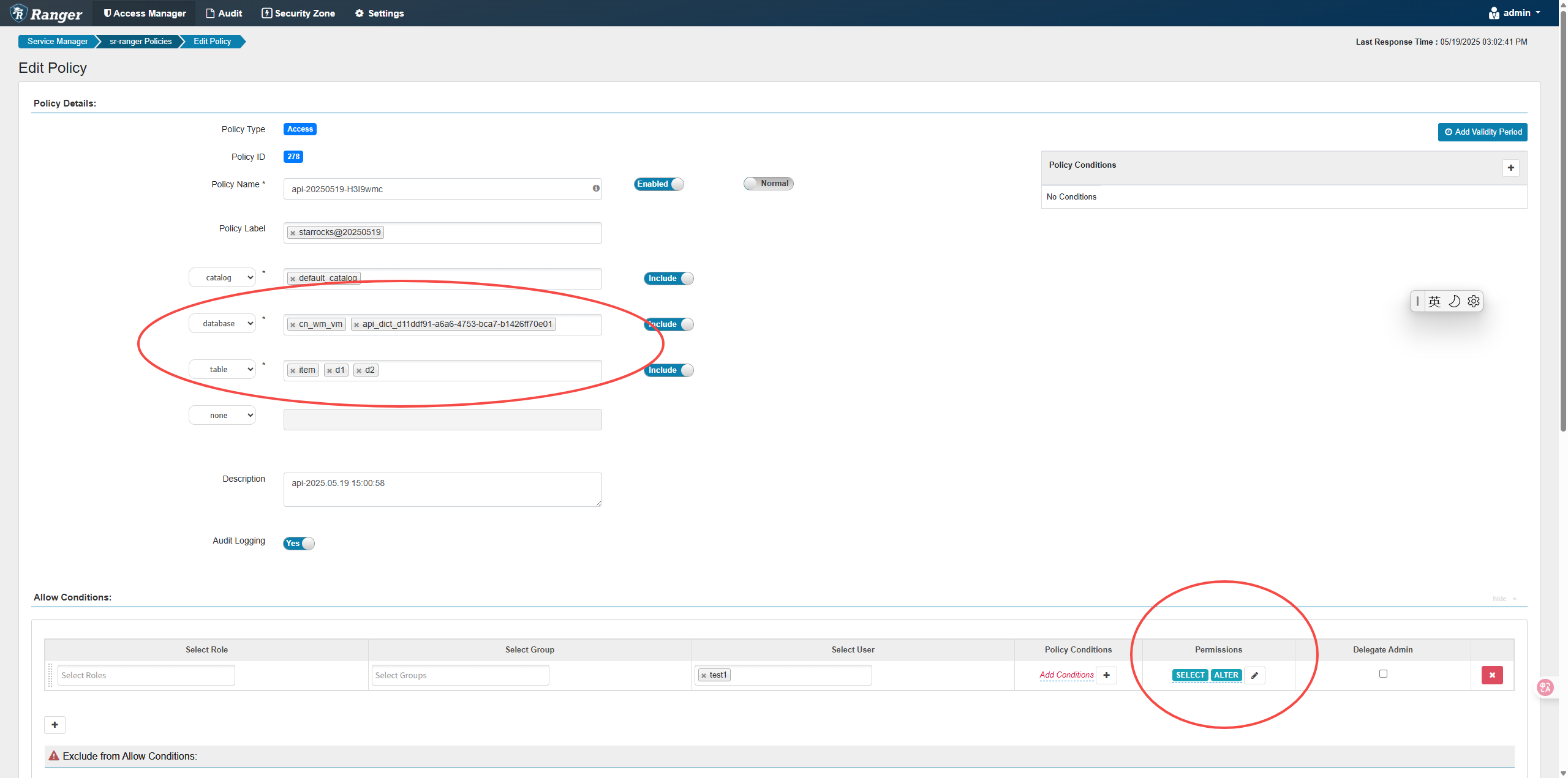Click the Select Groups field
Image resolution: width=1568 pixels, height=778 pixels.
460,675
